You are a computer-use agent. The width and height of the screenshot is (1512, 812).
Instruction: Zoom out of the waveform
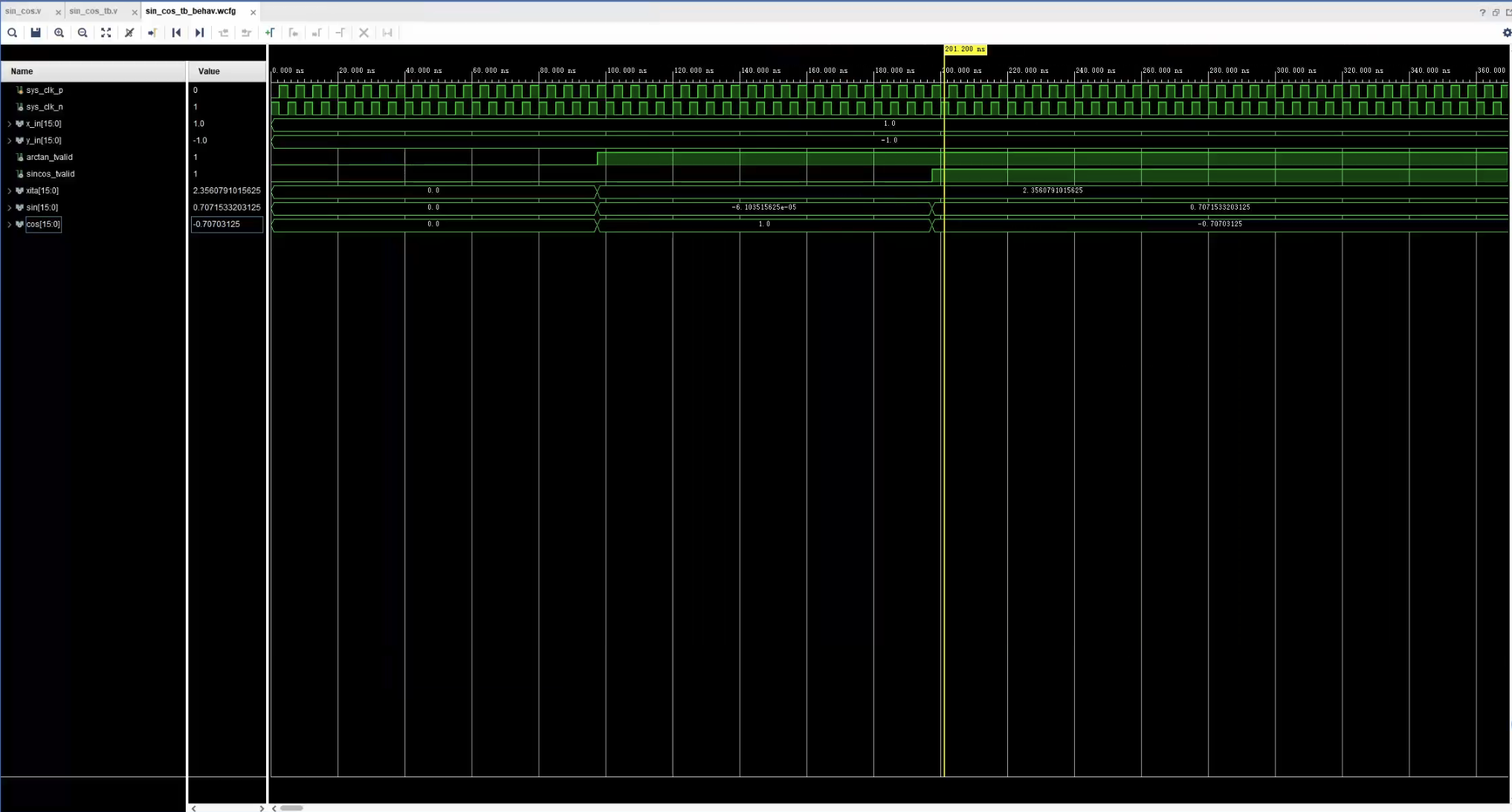tap(83, 33)
